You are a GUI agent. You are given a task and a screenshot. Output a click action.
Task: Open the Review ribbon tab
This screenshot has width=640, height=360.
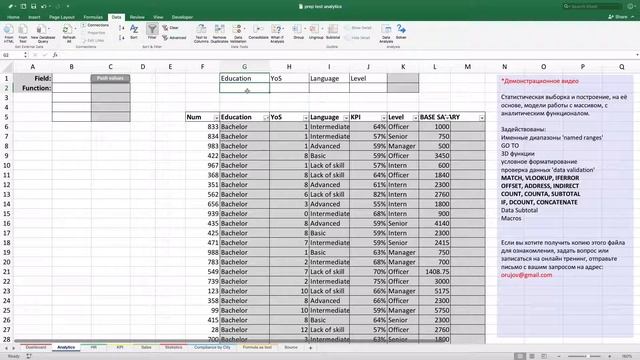pyautogui.click(x=137, y=17)
